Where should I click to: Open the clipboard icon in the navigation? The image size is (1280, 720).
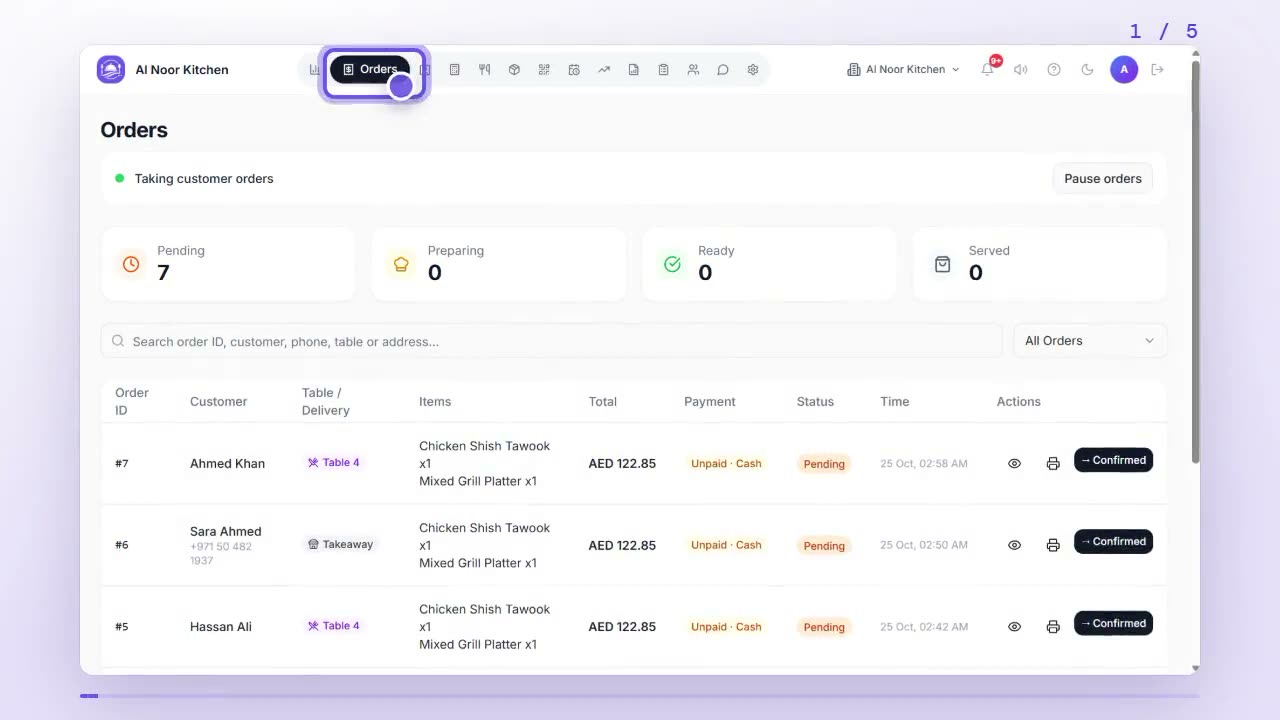pos(663,70)
